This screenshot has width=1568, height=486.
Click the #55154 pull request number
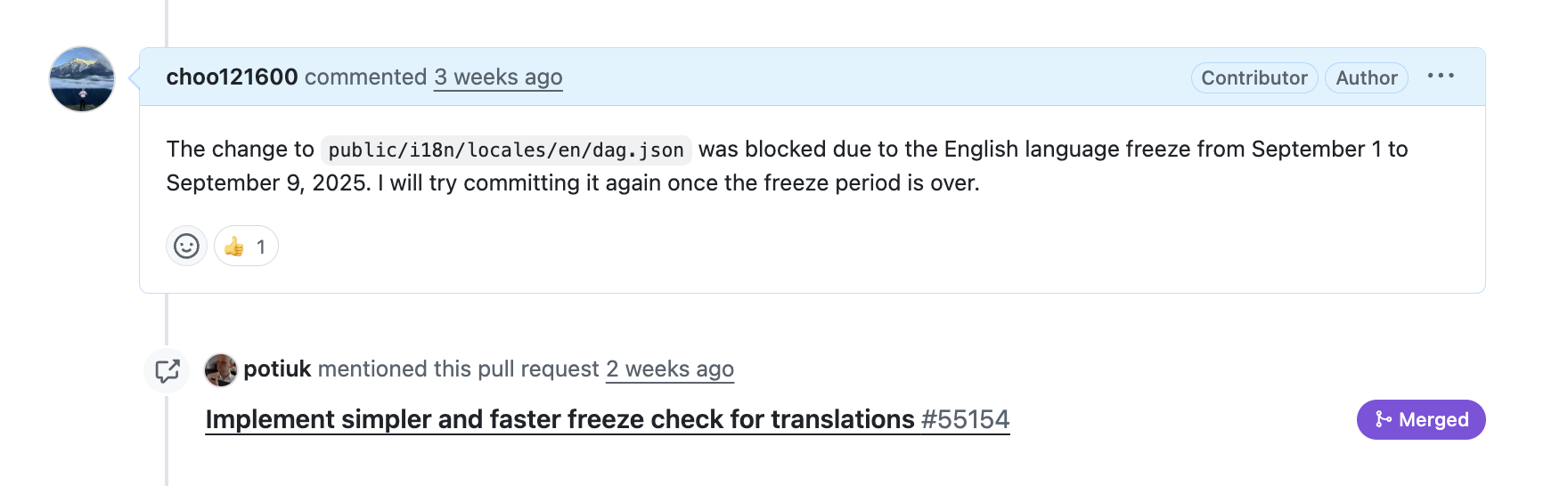click(x=966, y=419)
